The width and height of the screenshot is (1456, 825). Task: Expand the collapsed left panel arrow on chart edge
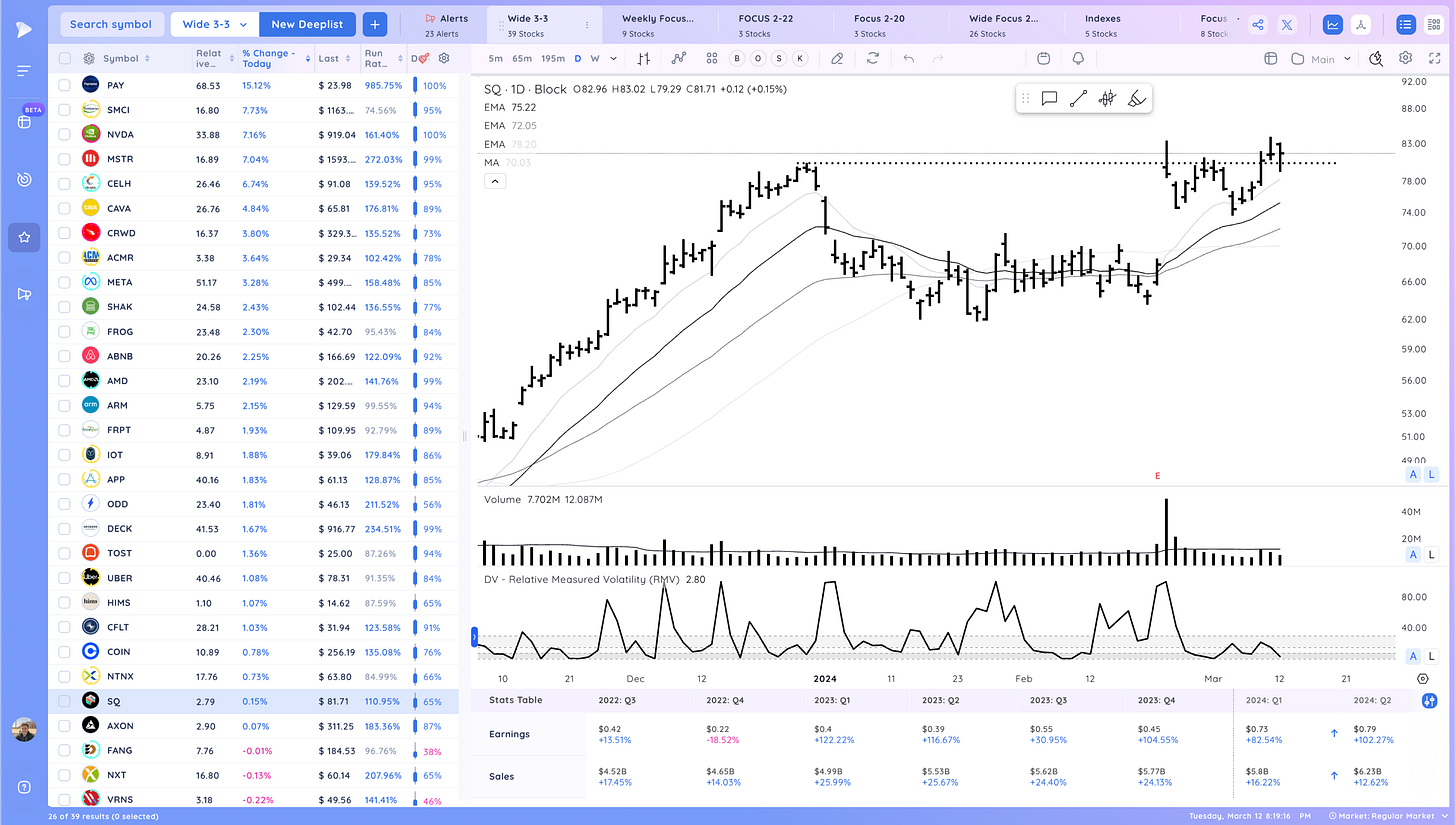(474, 636)
